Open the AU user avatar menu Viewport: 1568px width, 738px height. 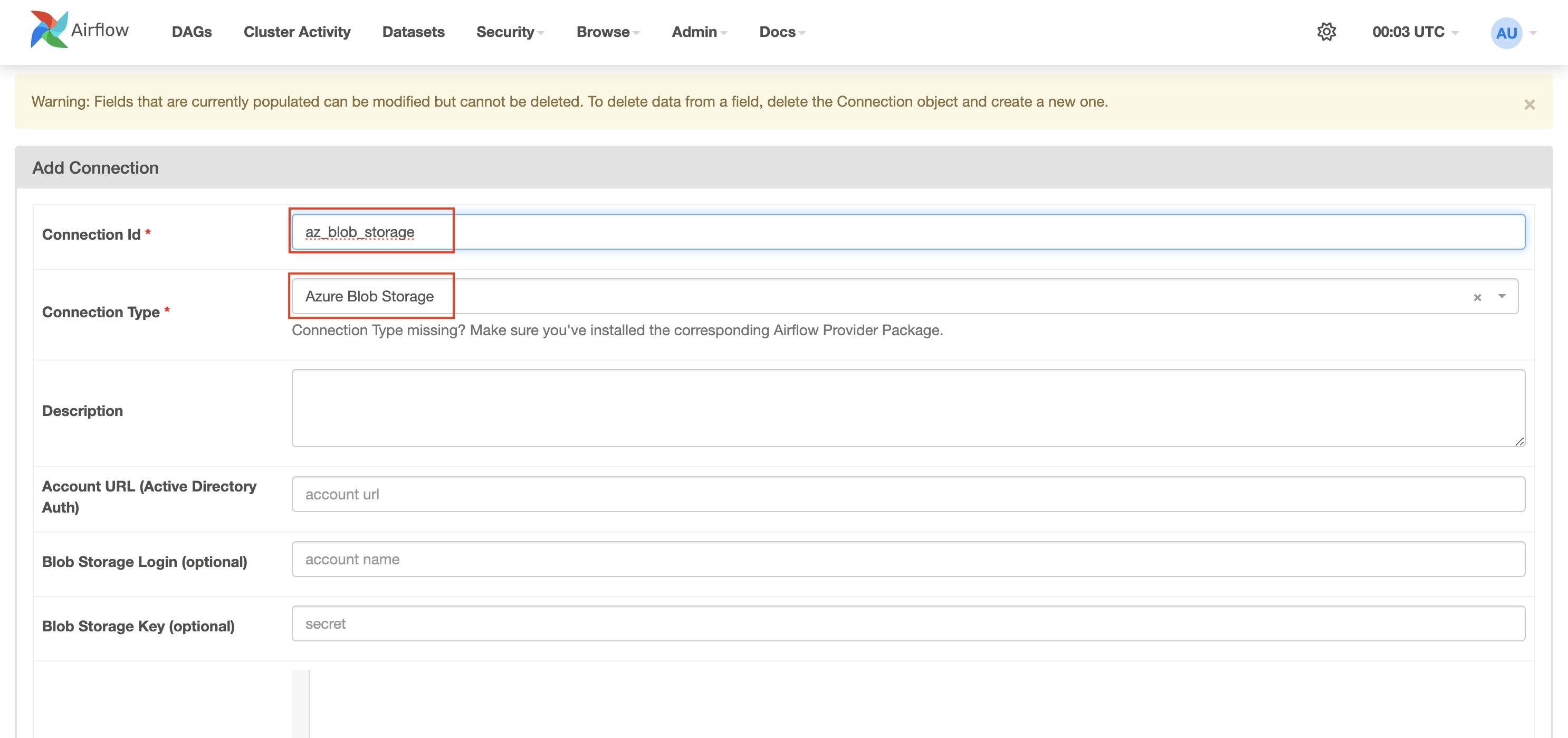(x=1506, y=33)
